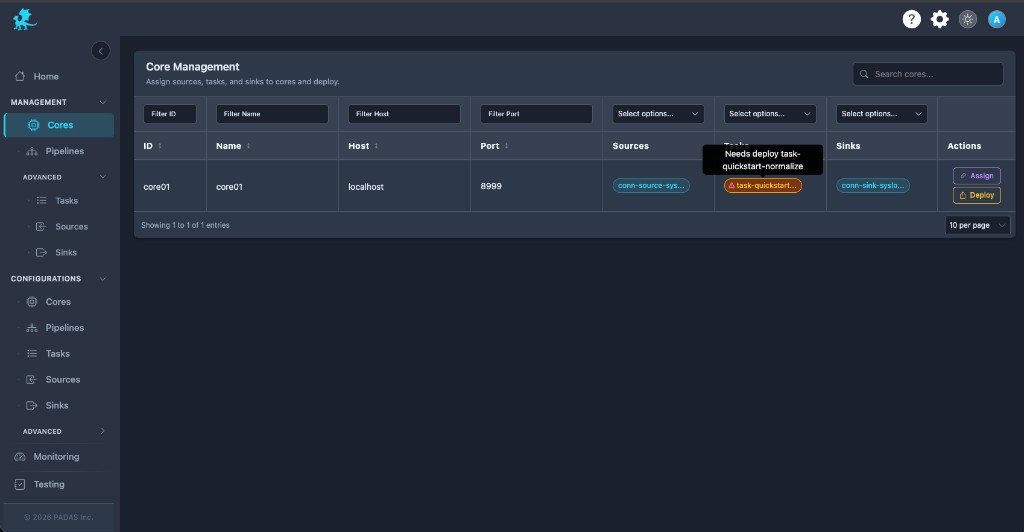Viewport: 1024px width, 532px height.
Task: Sort by Port column arrows
Action: pos(506,146)
